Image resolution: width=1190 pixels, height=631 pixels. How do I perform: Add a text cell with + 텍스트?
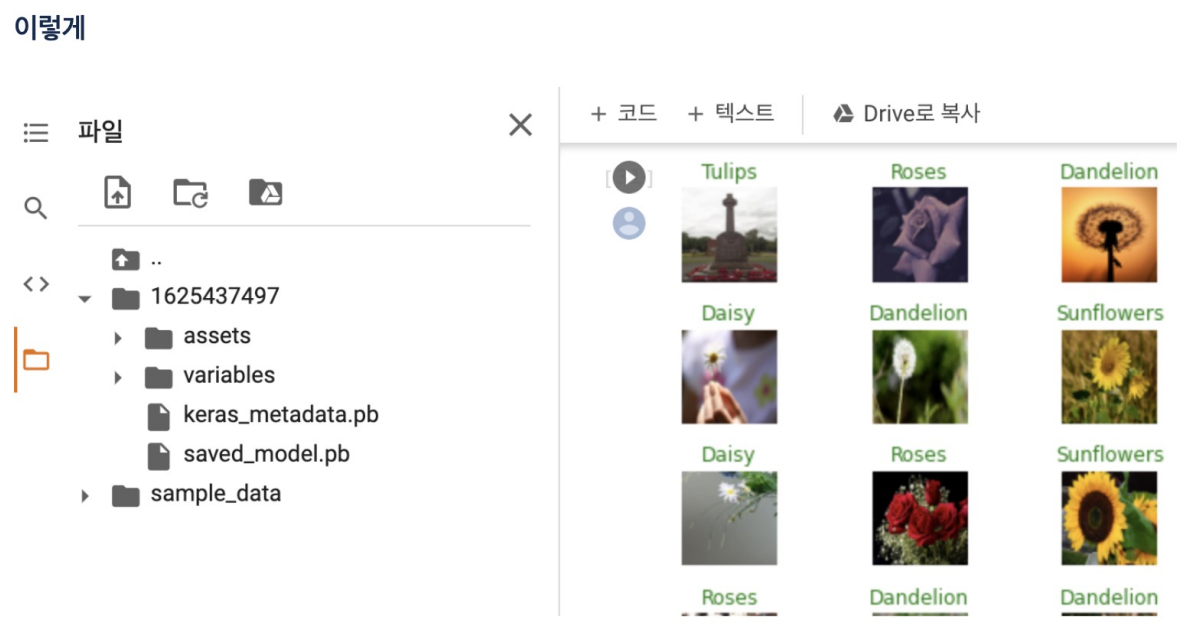[x=731, y=113]
